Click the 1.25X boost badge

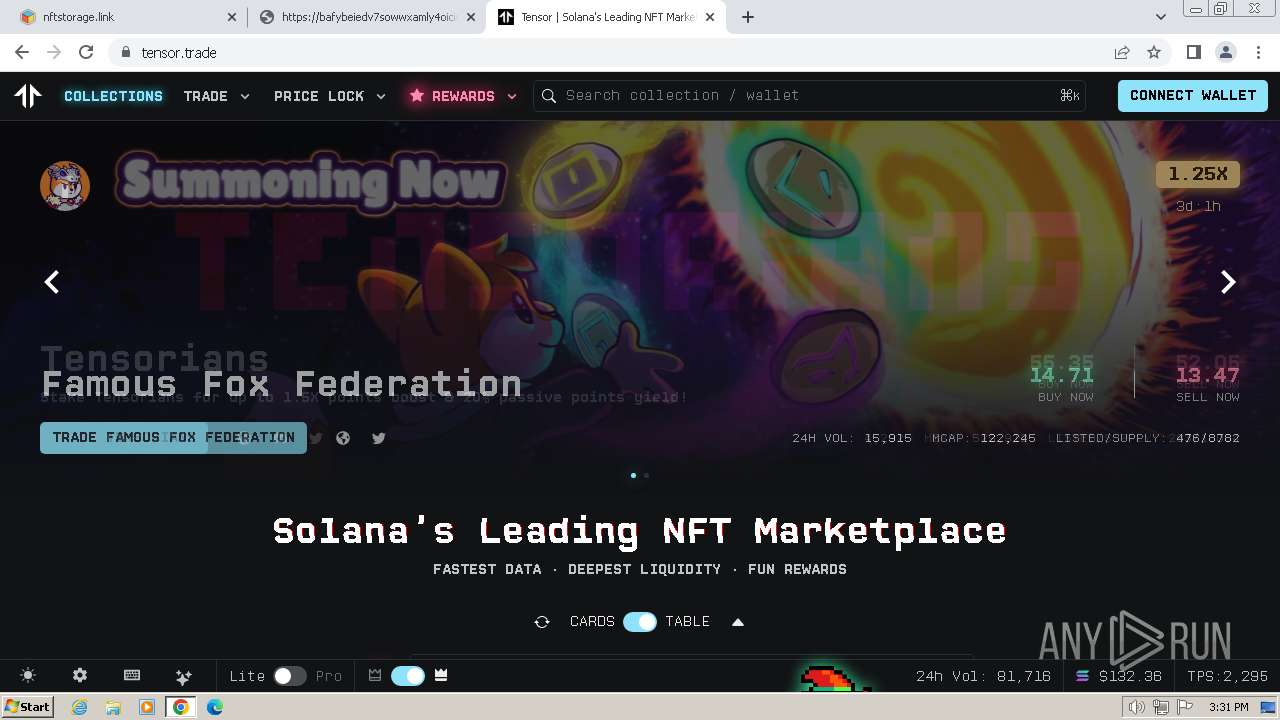coord(1198,174)
